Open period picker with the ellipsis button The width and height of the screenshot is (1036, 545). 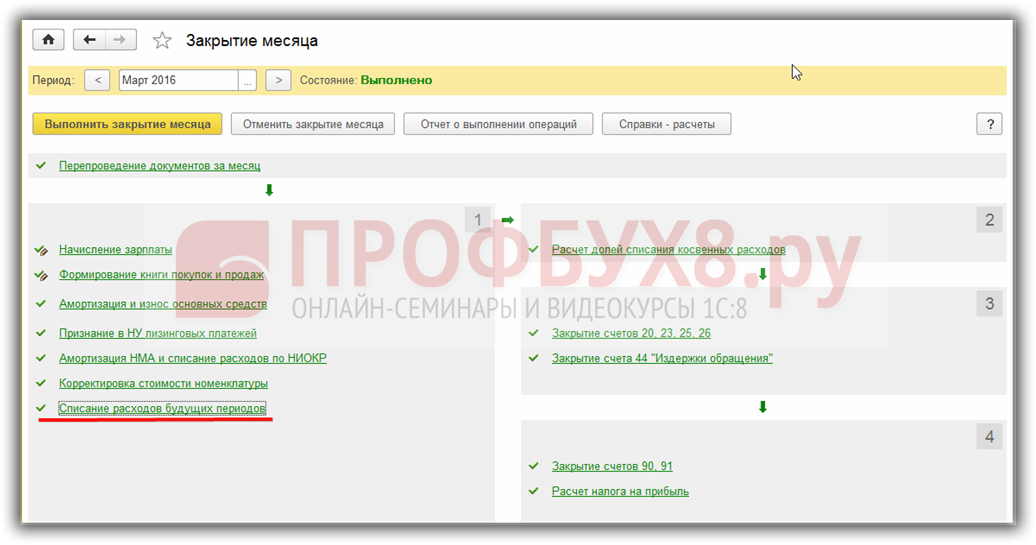click(x=248, y=80)
